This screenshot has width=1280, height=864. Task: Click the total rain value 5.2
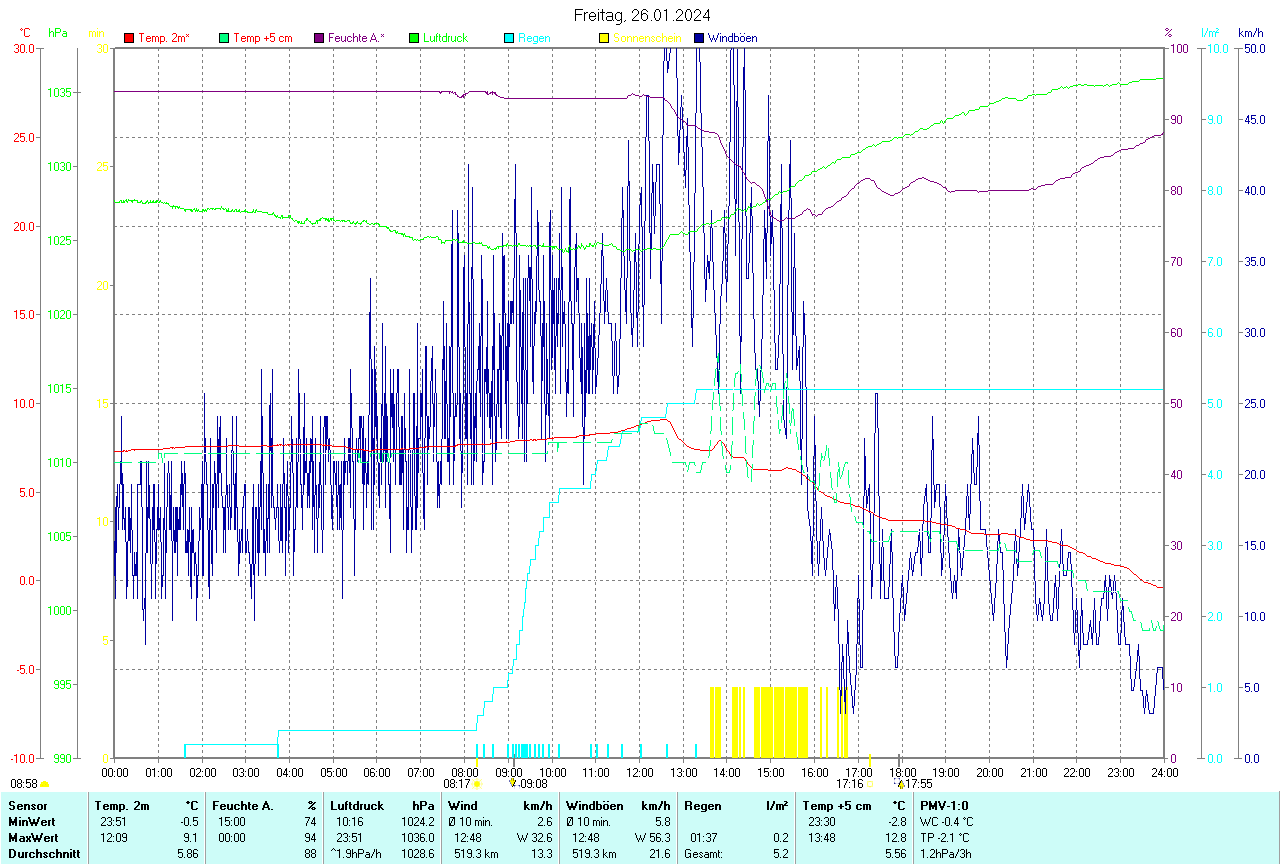click(780, 854)
